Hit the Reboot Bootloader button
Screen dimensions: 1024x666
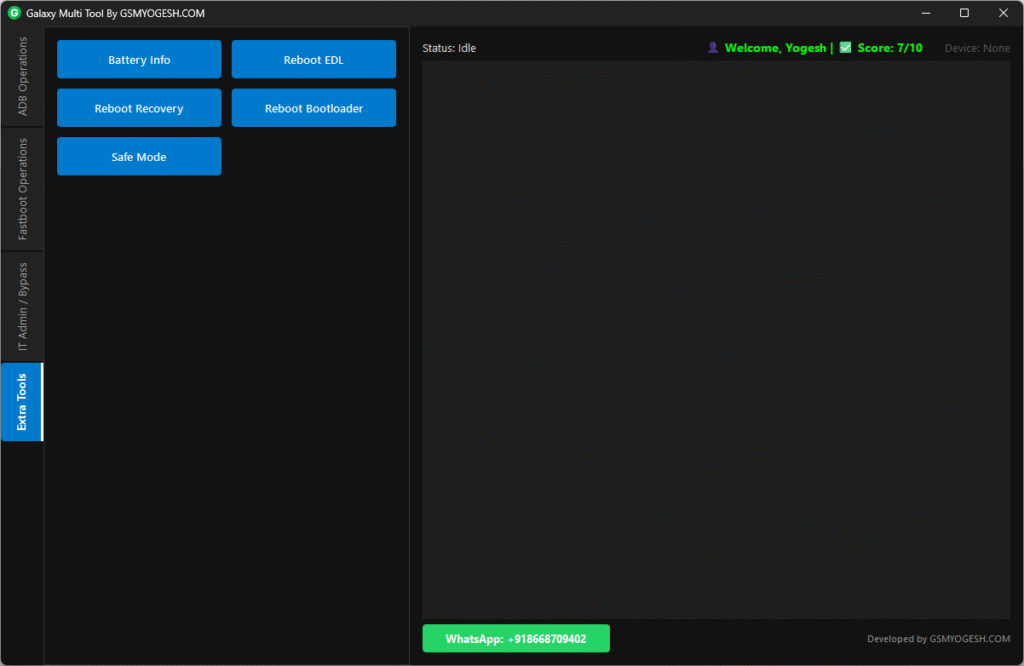click(x=313, y=109)
